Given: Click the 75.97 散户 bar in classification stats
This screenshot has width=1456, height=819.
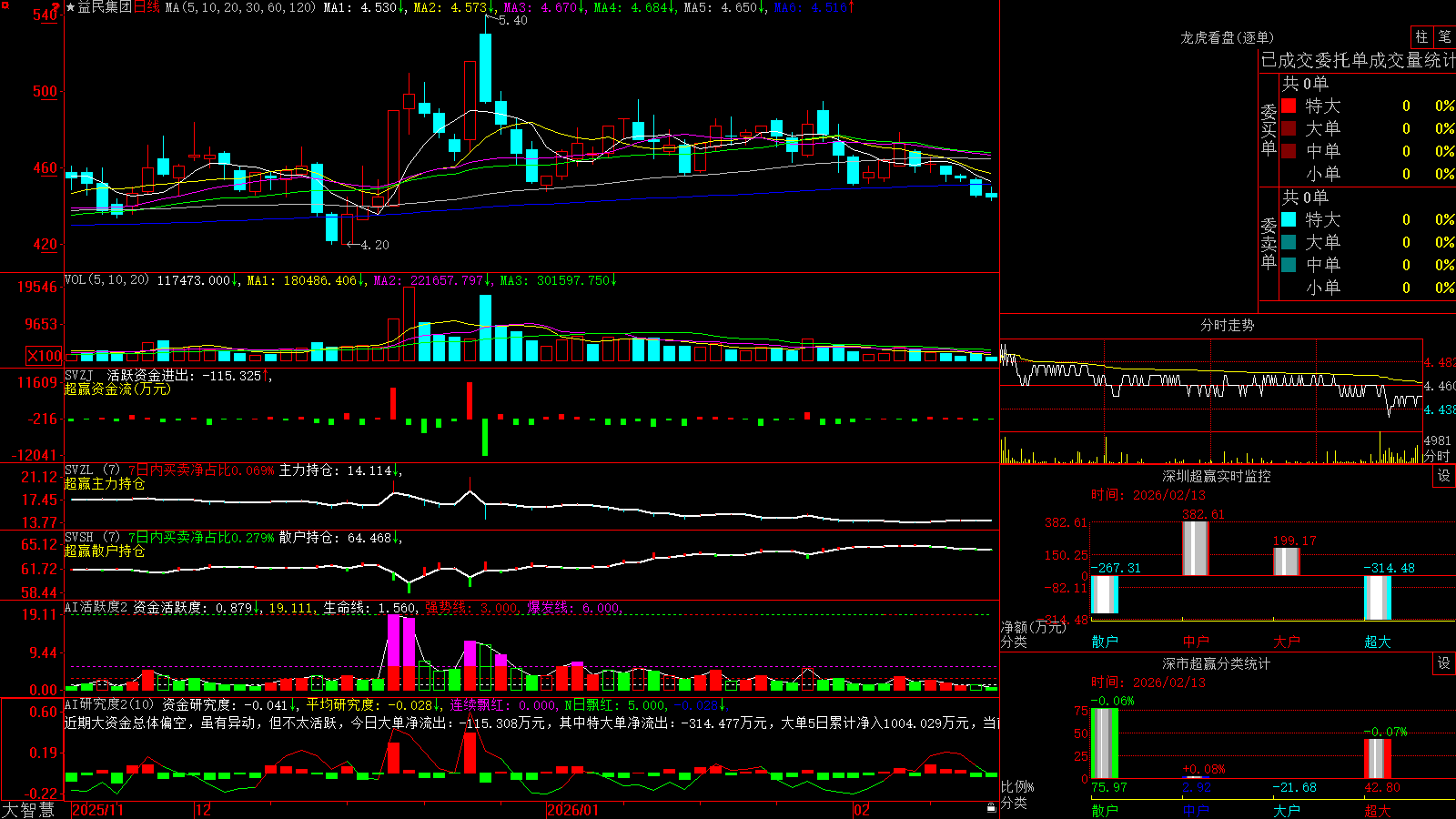Looking at the screenshot, I should (x=1104, y=743).
